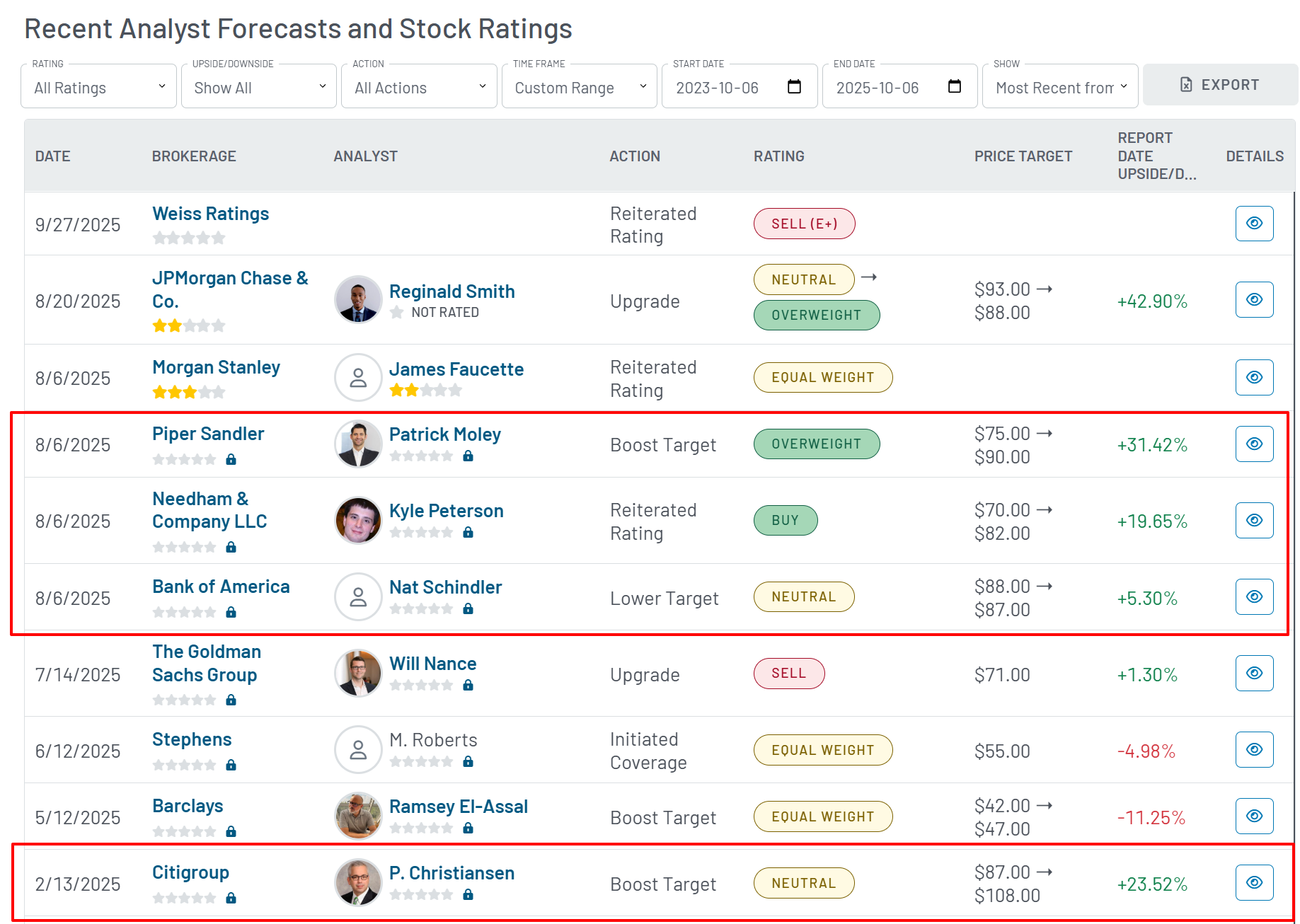The image size is (1300, 924).
Task: Click lock icon under Barclays brokerage
Action: pyautogui.click(x=231, y=832)
